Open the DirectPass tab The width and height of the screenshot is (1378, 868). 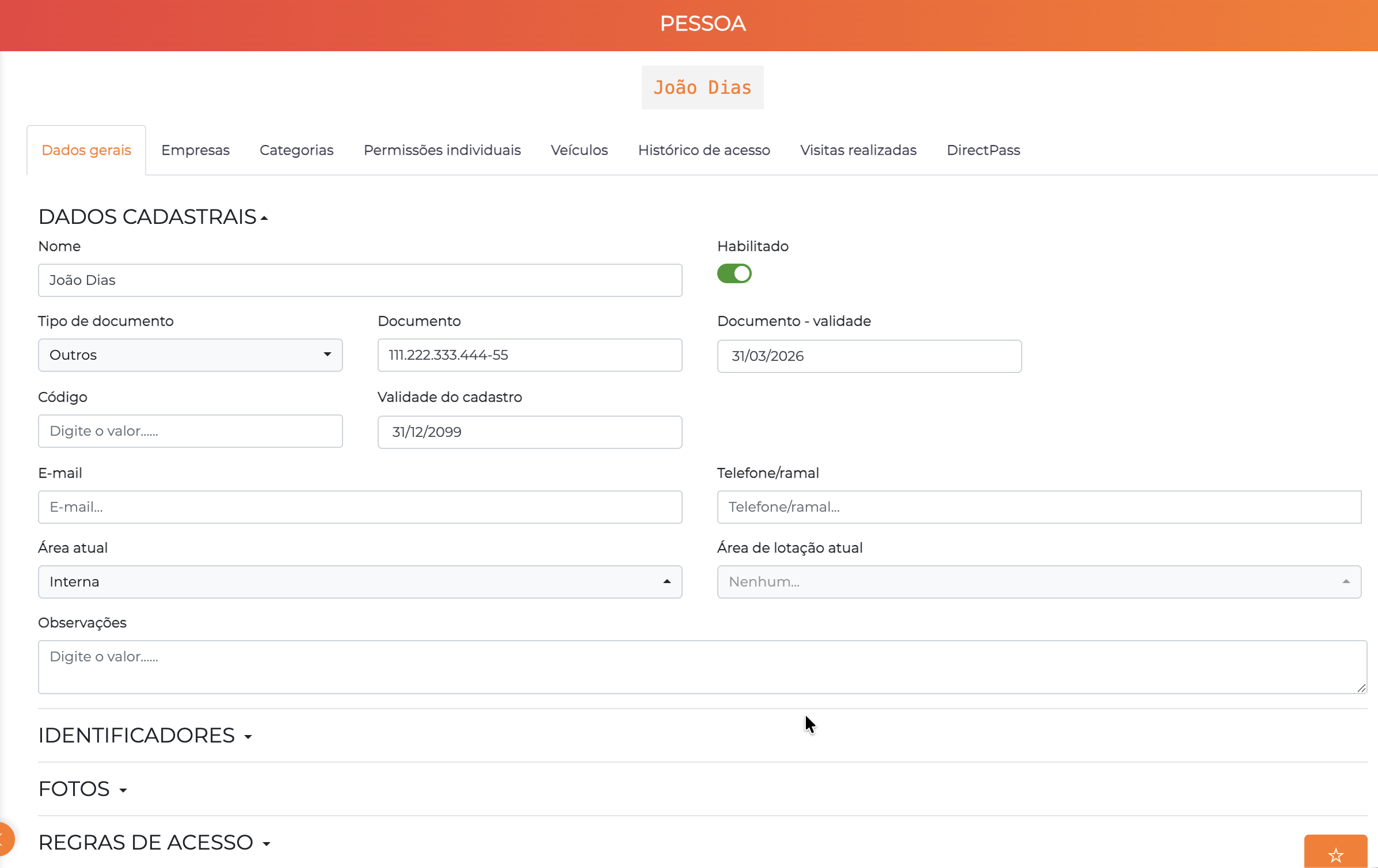[x=983, y=150]
